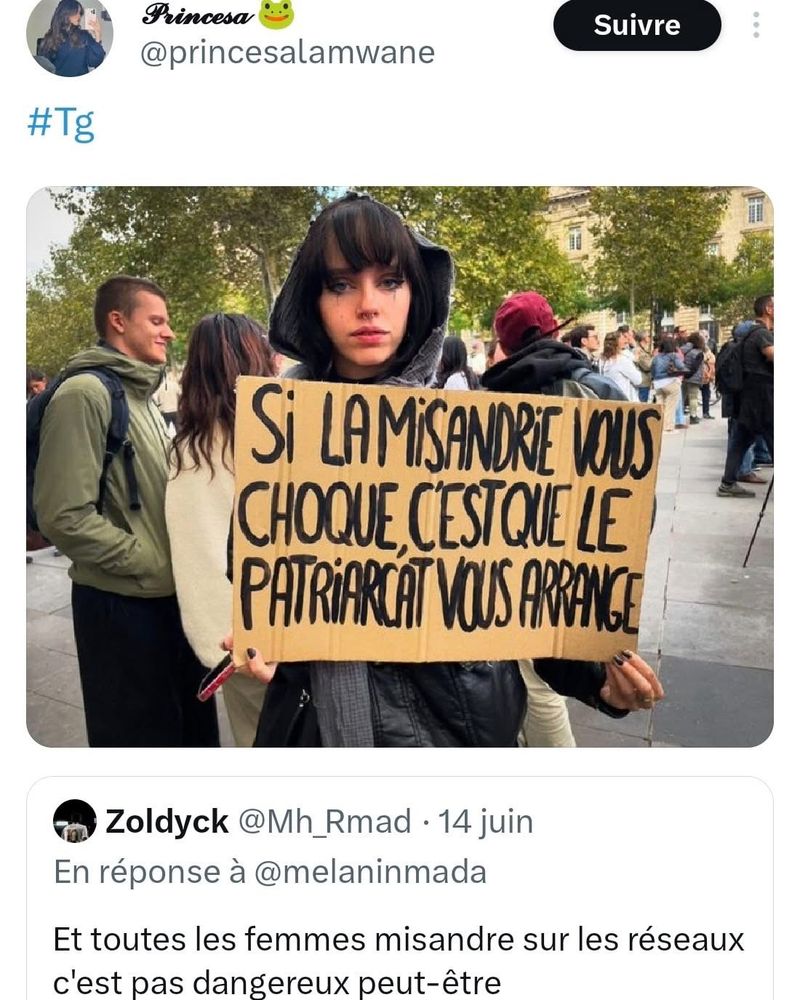Open the quoted tweet text about femmes misandre
Image resolution: width=800 pixels, height=1000 pixels.
click(x=399, y=961)
